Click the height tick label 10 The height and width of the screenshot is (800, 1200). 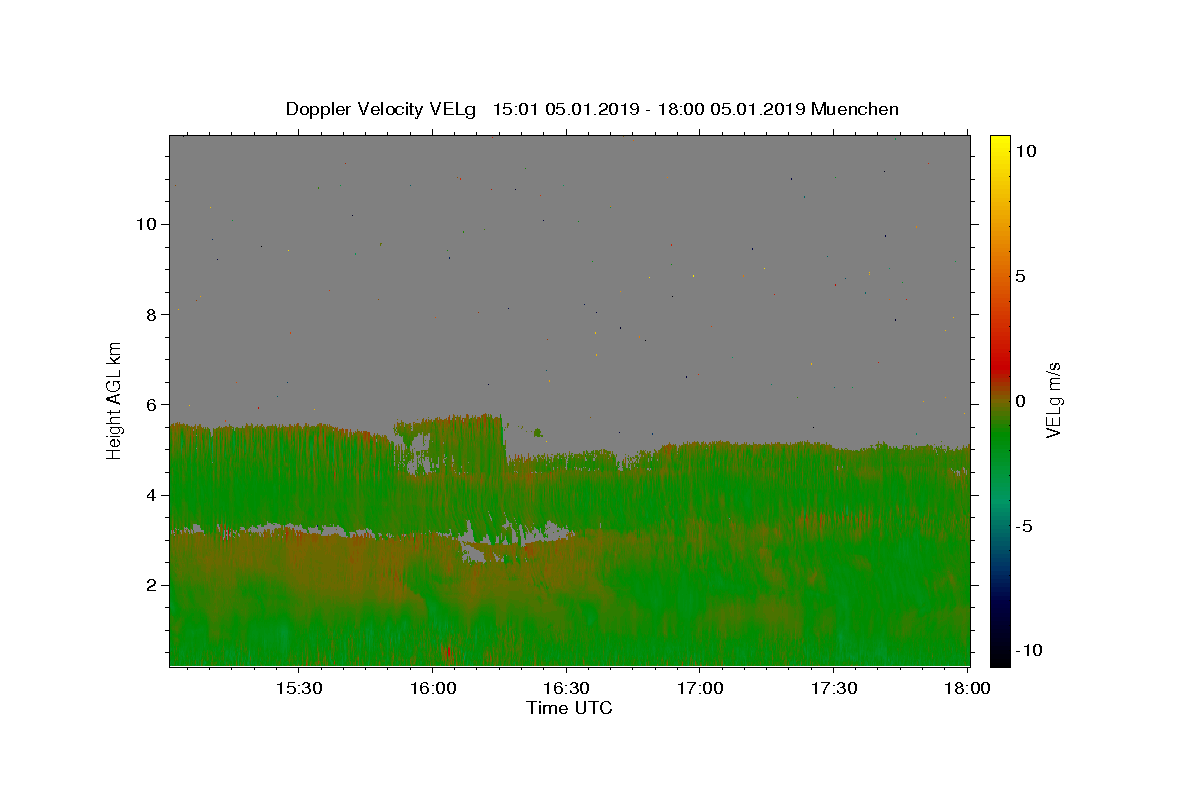click(148, 224)
